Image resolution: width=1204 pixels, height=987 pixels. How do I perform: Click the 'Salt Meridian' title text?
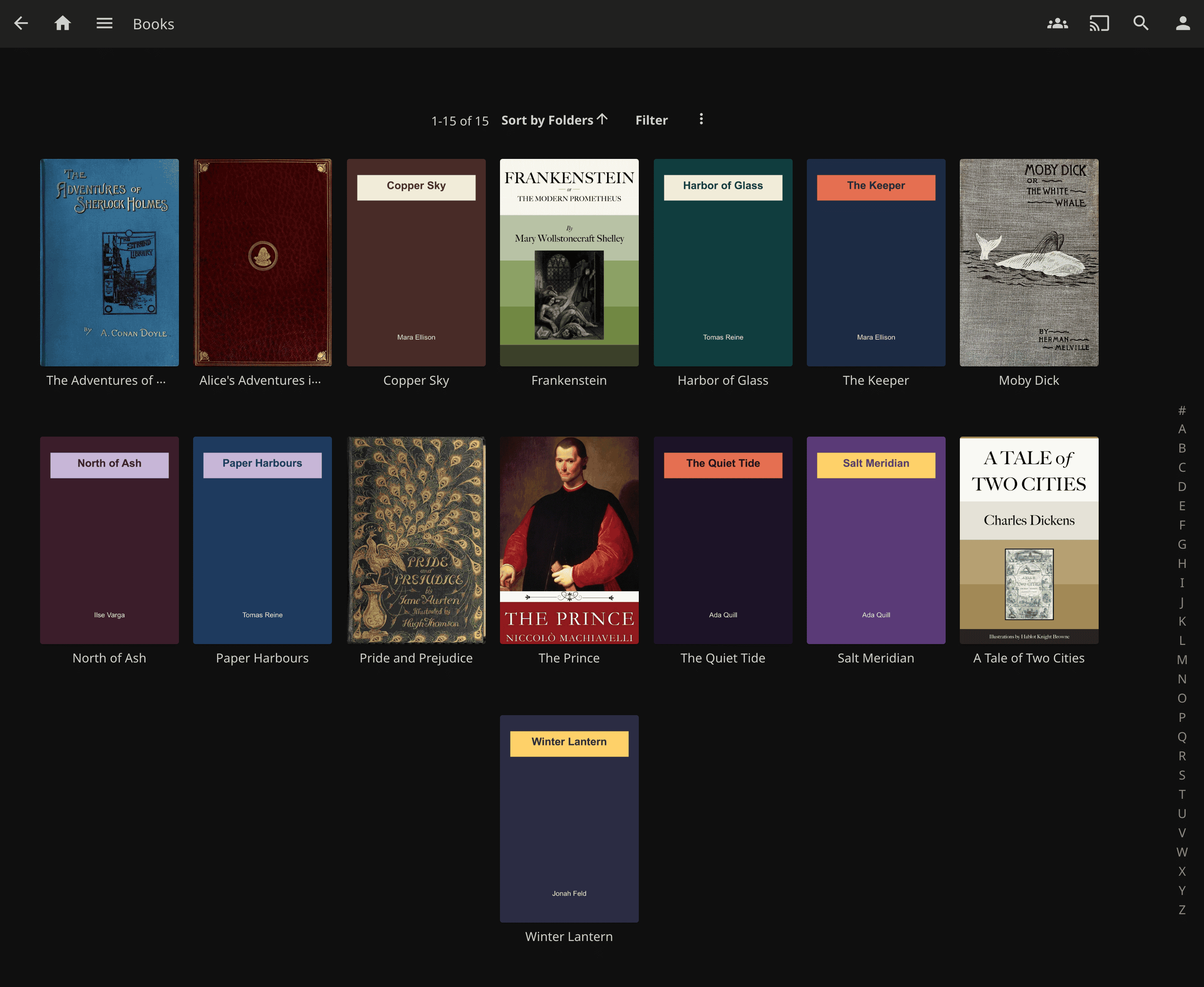(x=875, y=658)
